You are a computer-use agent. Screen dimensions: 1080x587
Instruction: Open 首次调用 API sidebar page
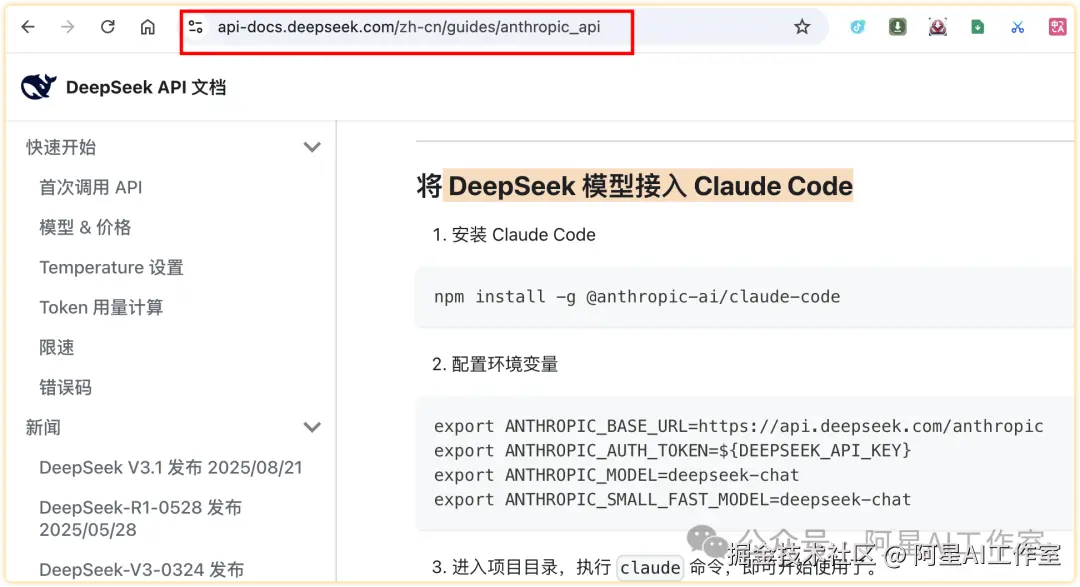coord(91,187)
